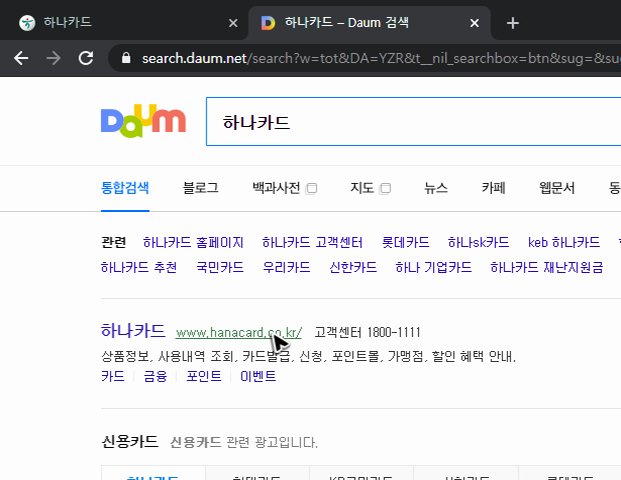The image size is (621, 480).
Task: Open the 블로그 search tab
Action: point(200,188)
